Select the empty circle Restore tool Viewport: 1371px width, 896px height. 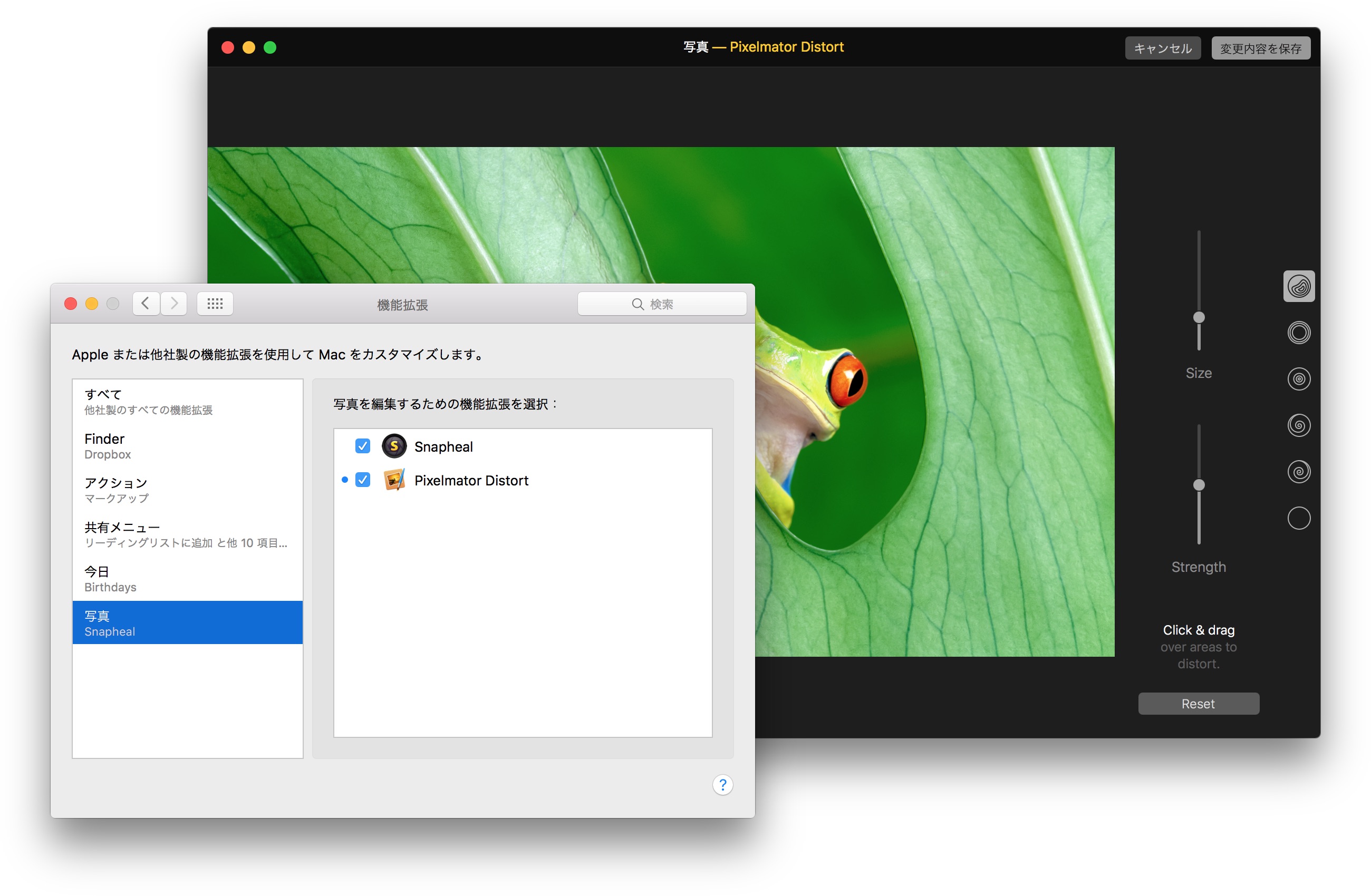click(x=1298, y=518)
